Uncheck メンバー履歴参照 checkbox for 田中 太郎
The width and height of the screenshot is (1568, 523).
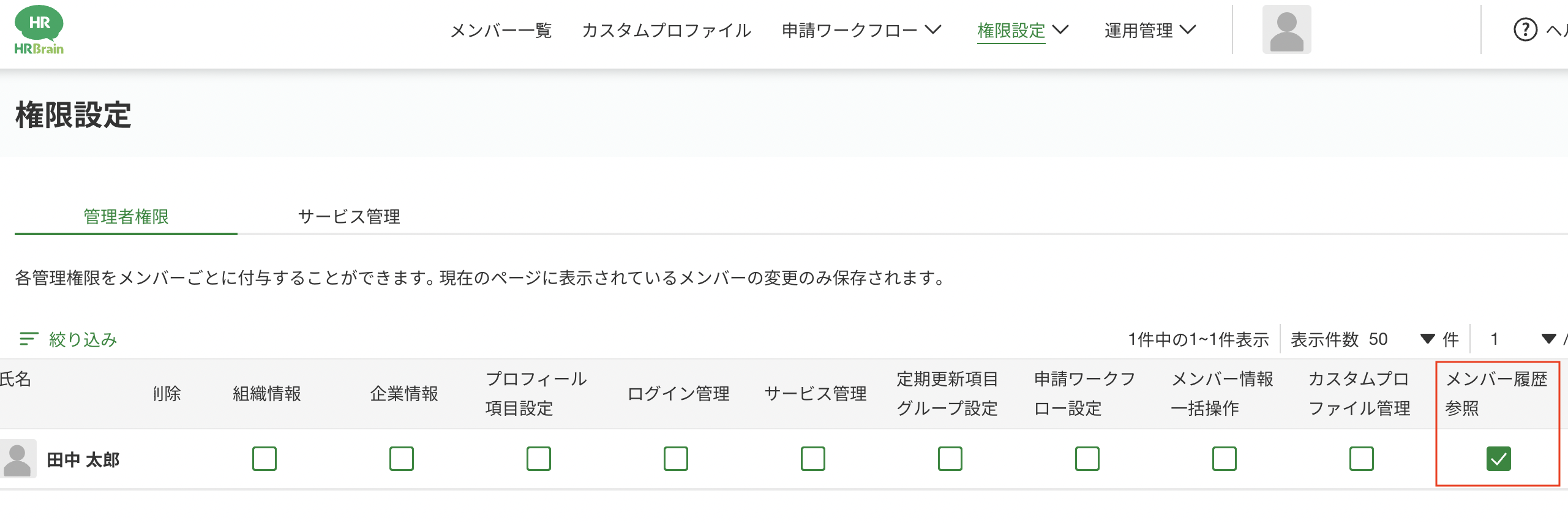(x=1499, y=459)
